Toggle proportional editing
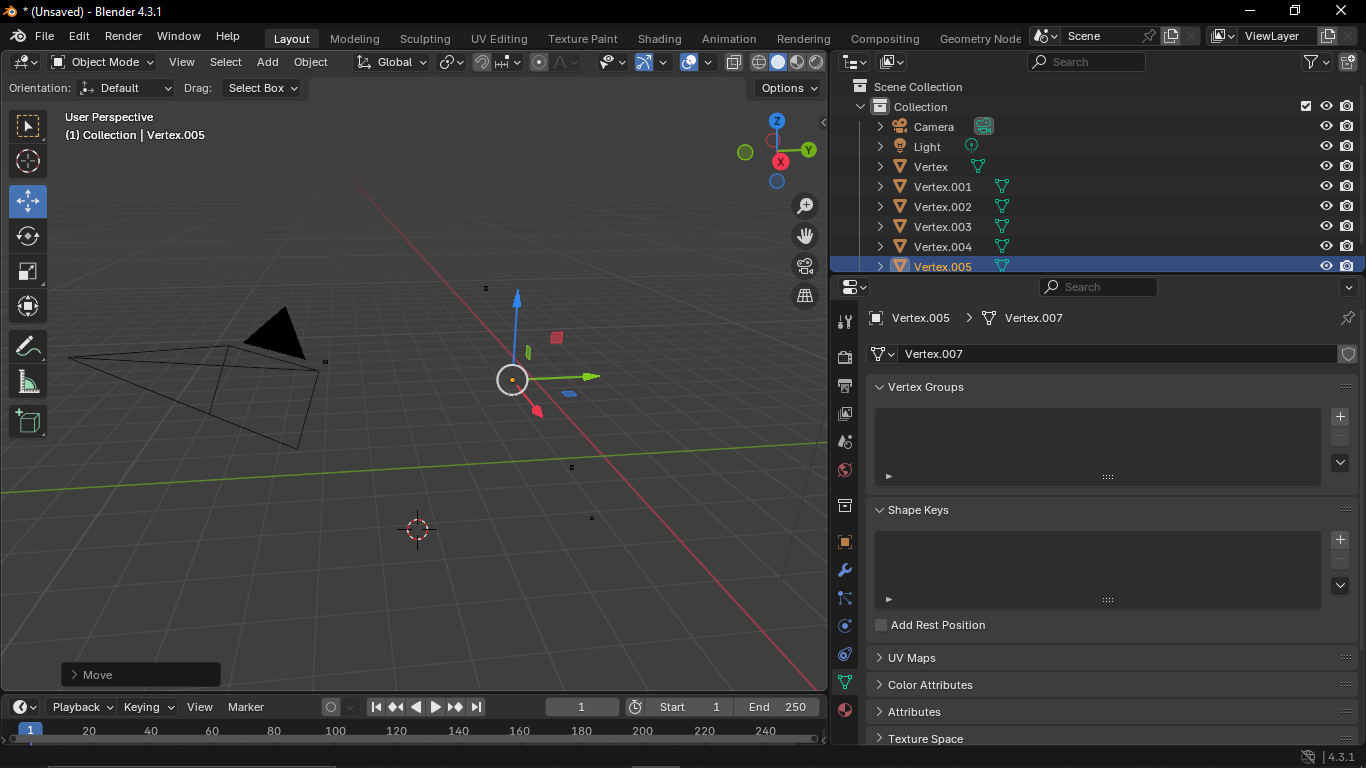 [x=539, y=62]
